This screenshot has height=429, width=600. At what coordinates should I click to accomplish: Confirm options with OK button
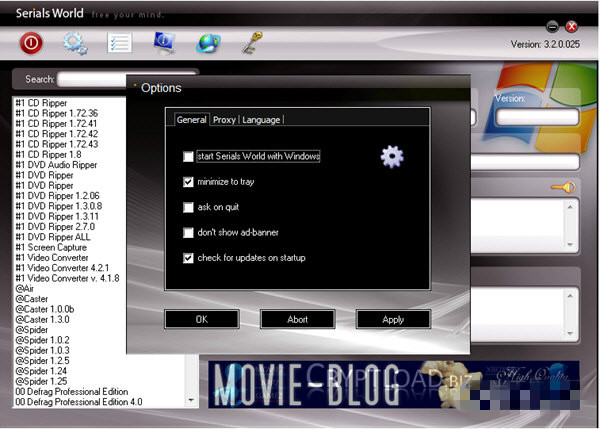202,319
